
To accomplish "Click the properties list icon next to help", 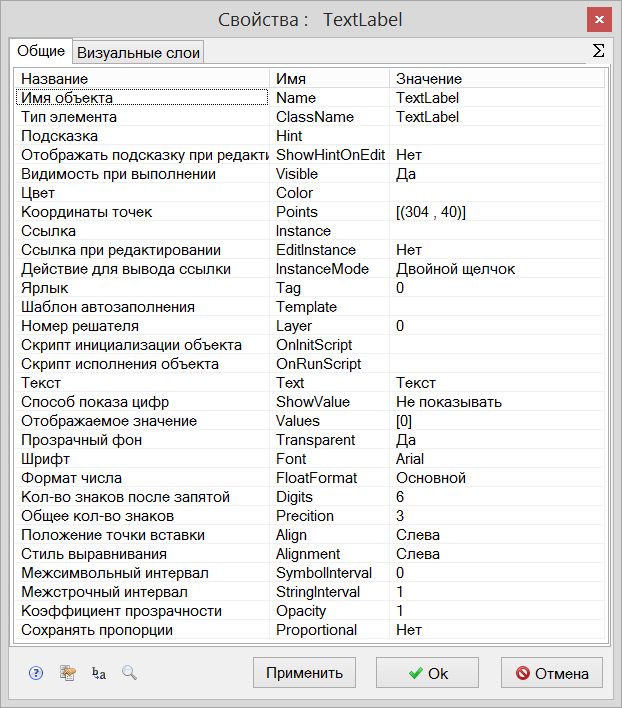I will coord(67,673).
